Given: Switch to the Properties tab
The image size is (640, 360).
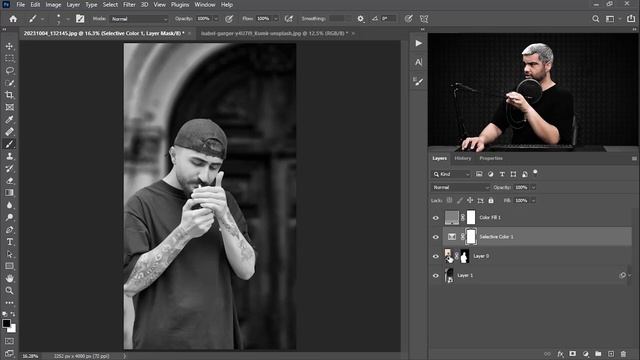Looking at the screenshot, I should coord(491,158).
